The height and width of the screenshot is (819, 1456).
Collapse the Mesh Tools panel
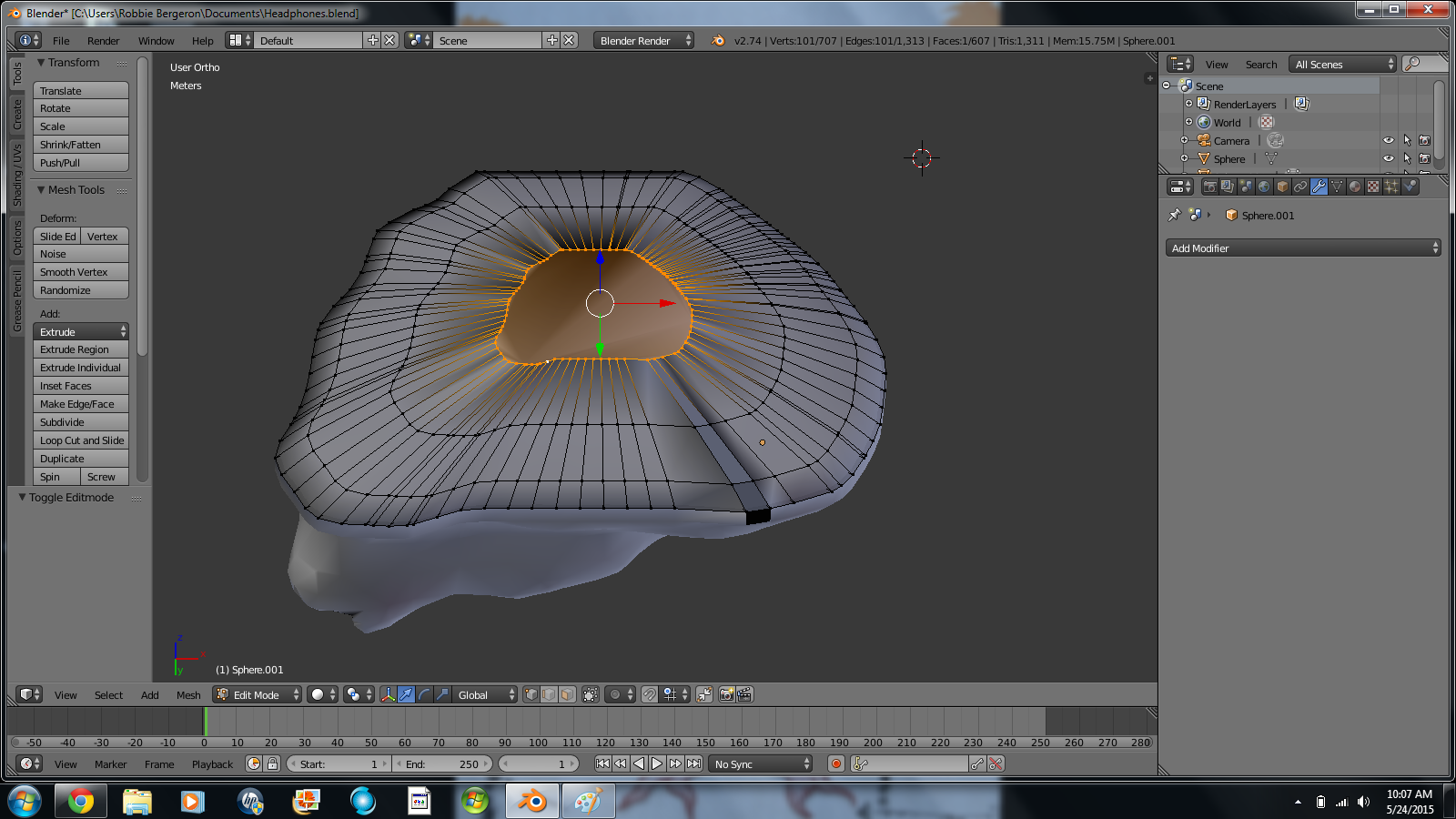(x=41, y=189)
